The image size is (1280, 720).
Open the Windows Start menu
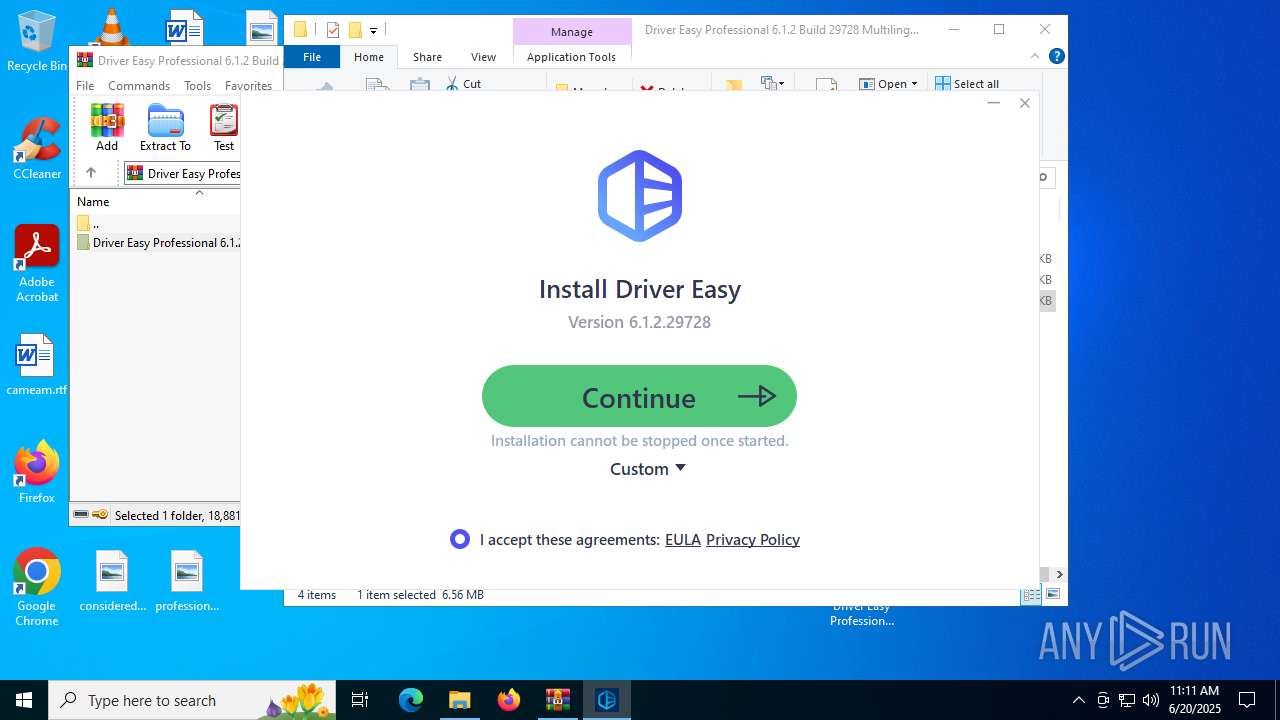(x=24, y=700)
